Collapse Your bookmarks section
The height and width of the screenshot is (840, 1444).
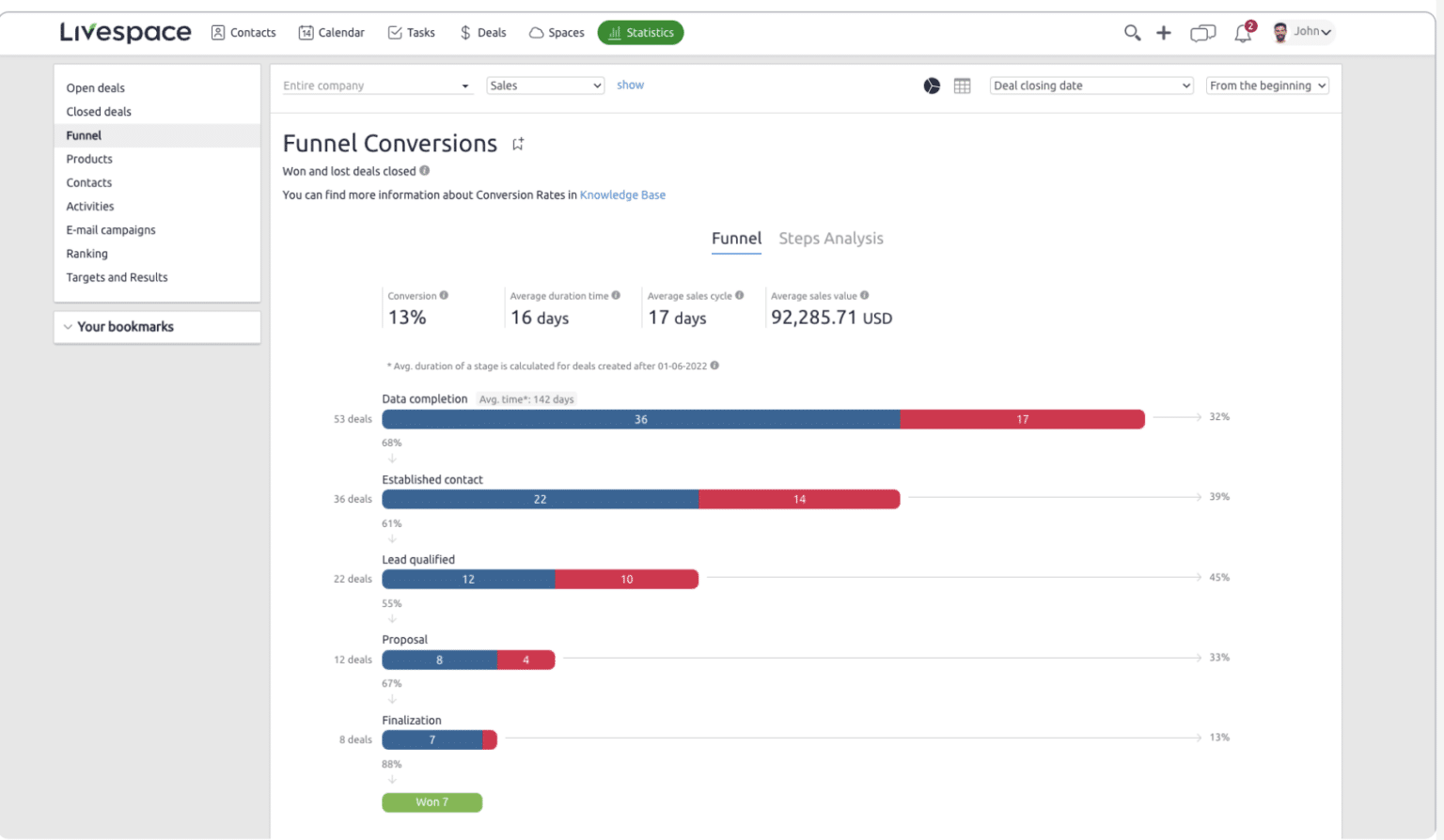tap(68, 326)
